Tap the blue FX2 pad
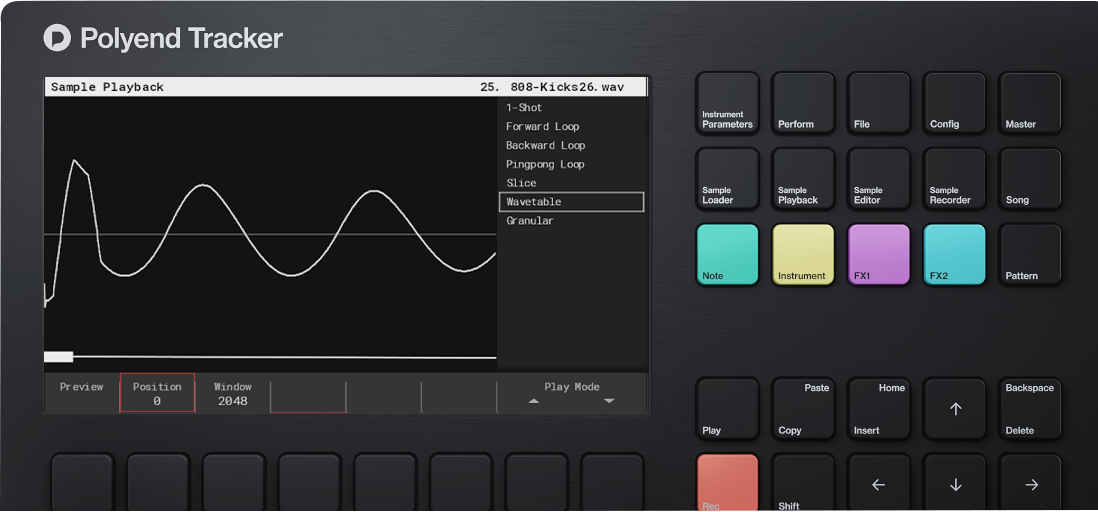1098x512 pixels. 954,254
